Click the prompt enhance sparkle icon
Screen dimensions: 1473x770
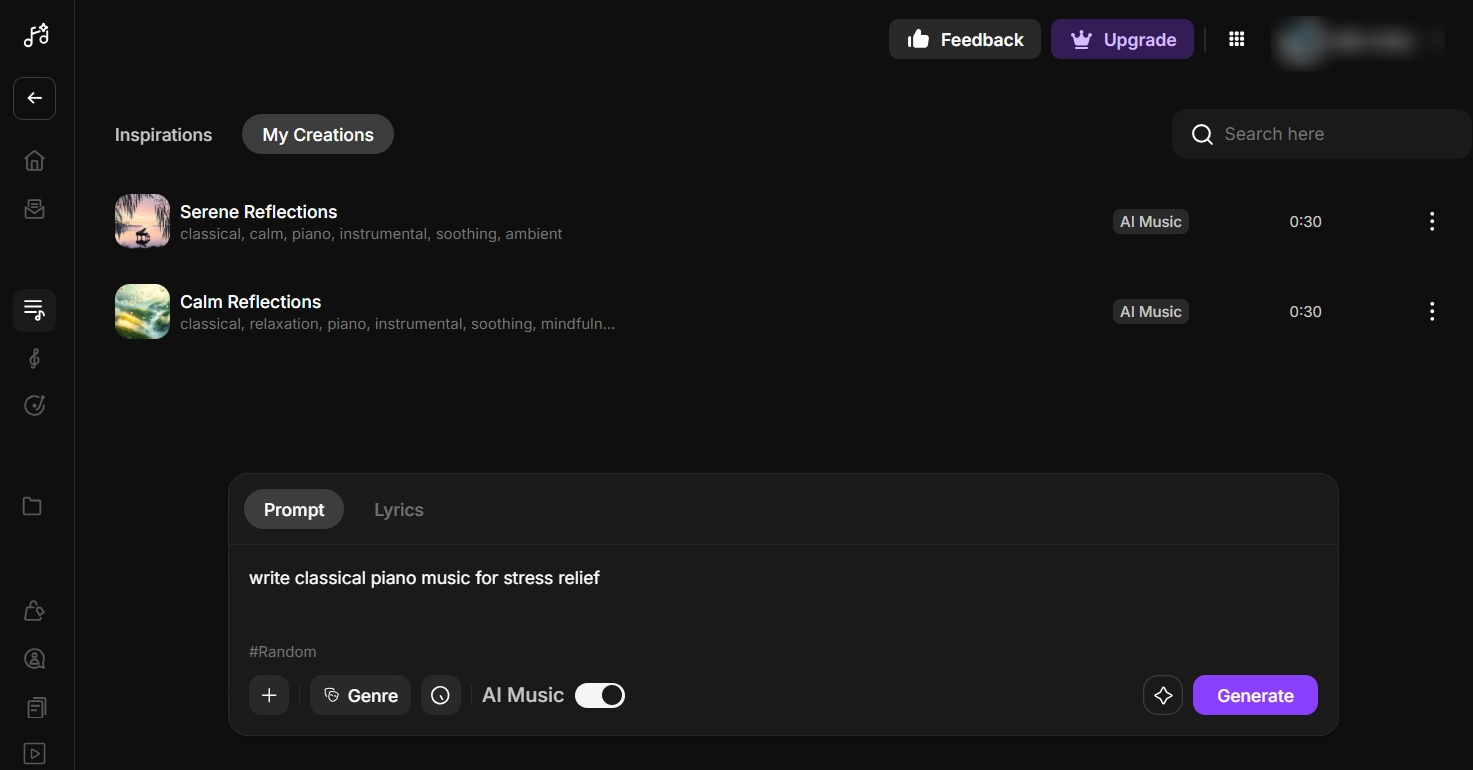[1162, 695]
